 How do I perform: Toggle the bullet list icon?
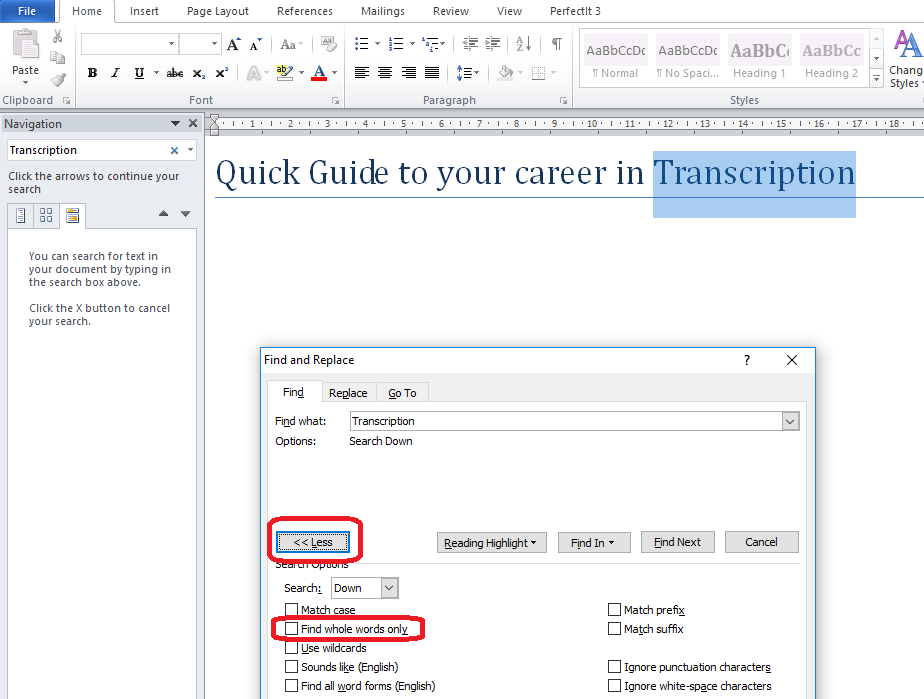(x=362, y=44)
